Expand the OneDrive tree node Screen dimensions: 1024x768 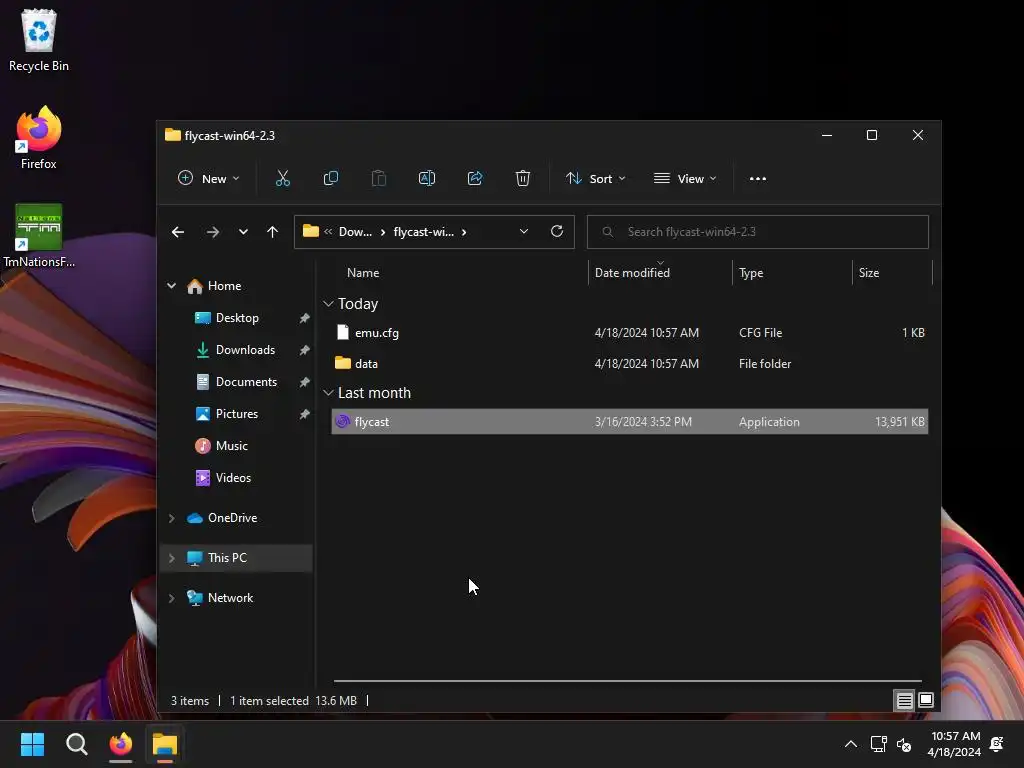click(171, 518)
